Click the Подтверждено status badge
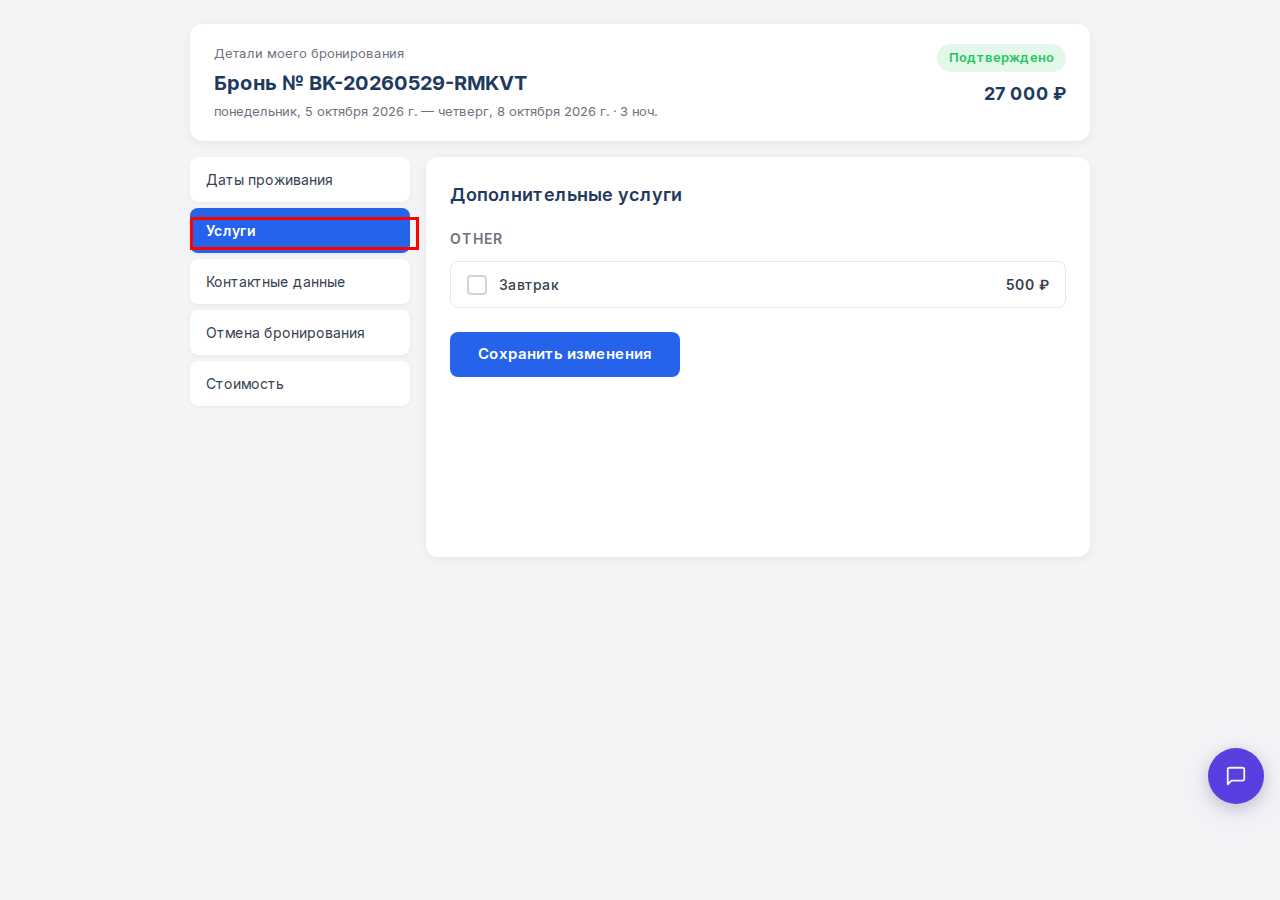1280x900 pixels. click(x=1001, y=58)
